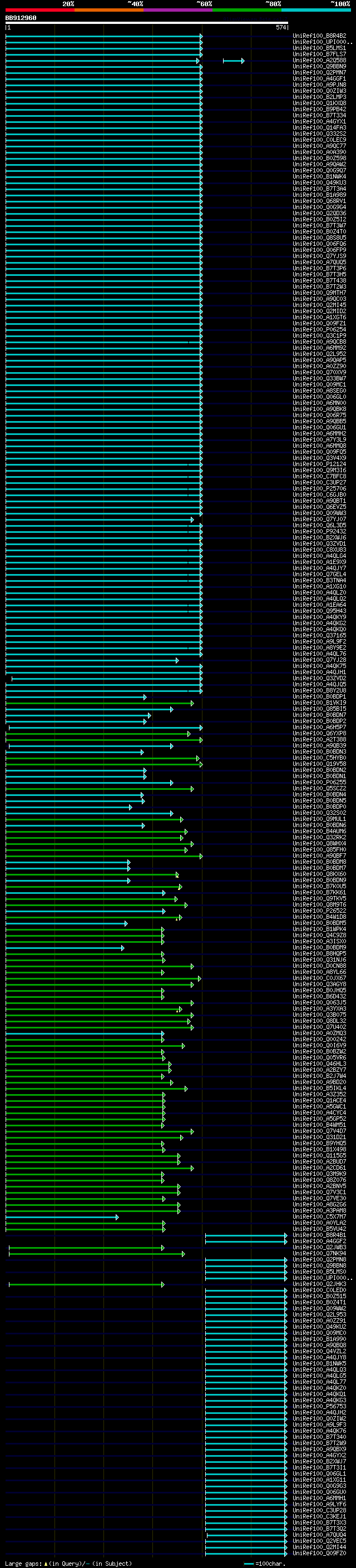Click label UniRef100_P06255
Screen dimensions: 356x1568
(x=319, y=783)
